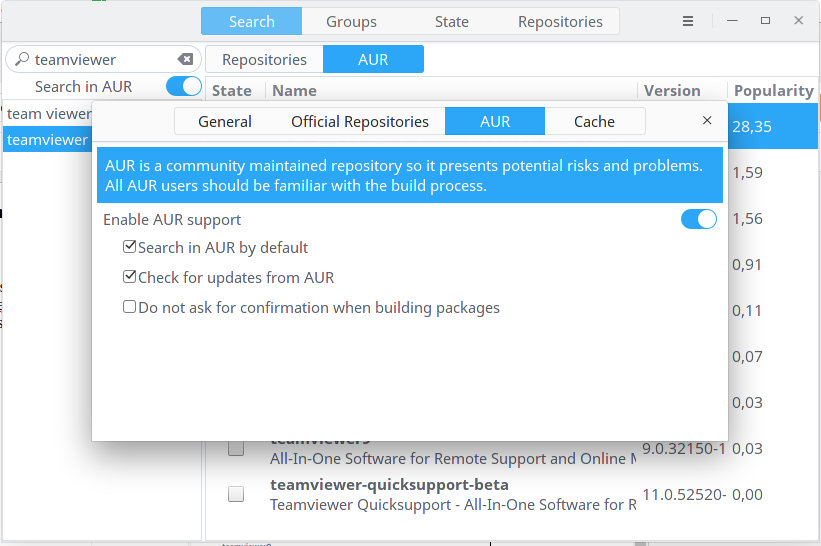Select the 'teamviewer' search history entry

48,140
